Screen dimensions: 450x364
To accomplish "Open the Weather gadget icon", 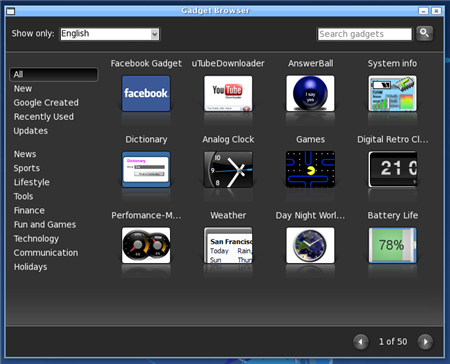I will coord(228,245).
